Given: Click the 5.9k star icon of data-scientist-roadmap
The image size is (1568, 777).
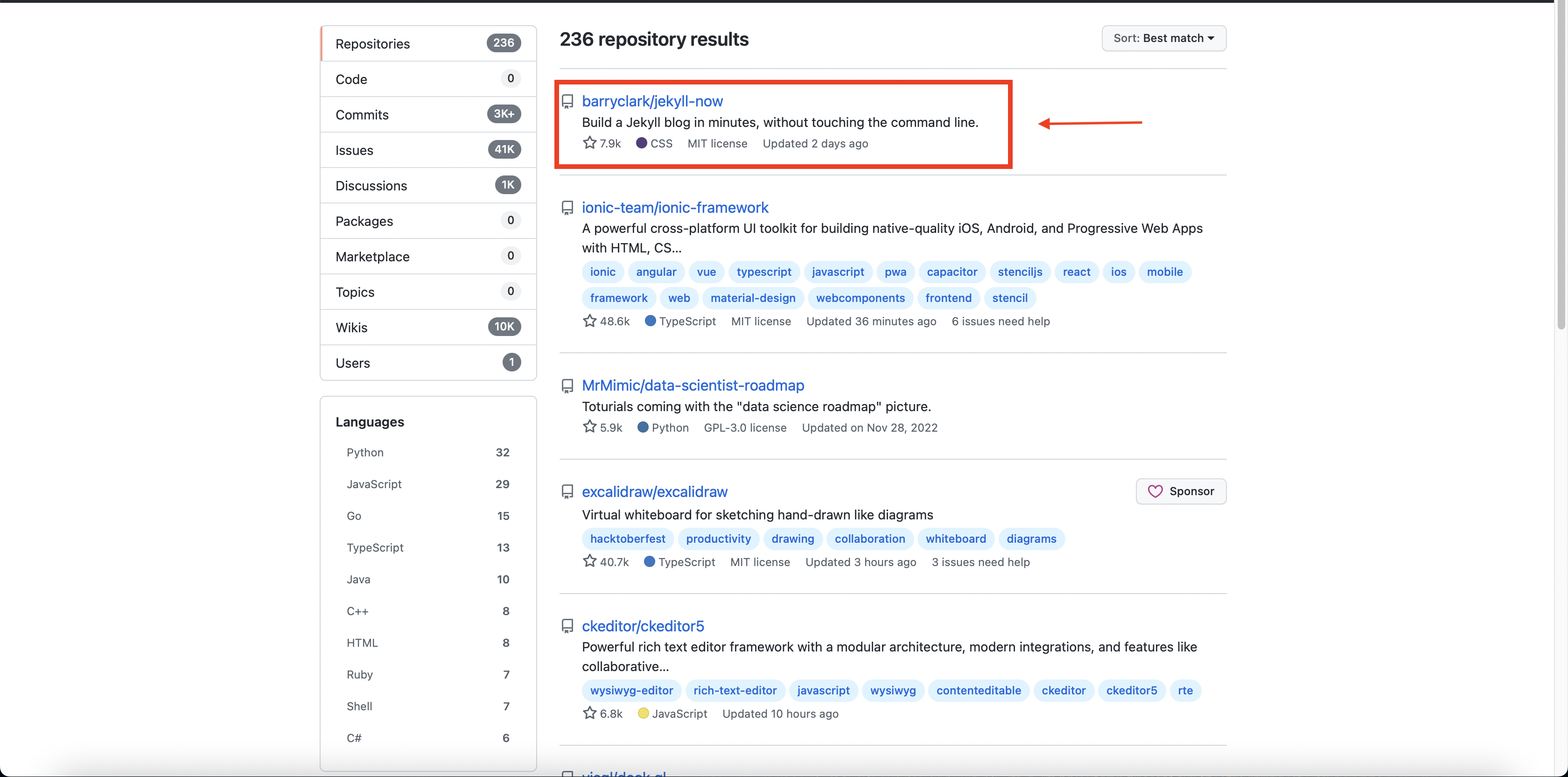Looking at the screenshot, I should (x=589, y=427).
